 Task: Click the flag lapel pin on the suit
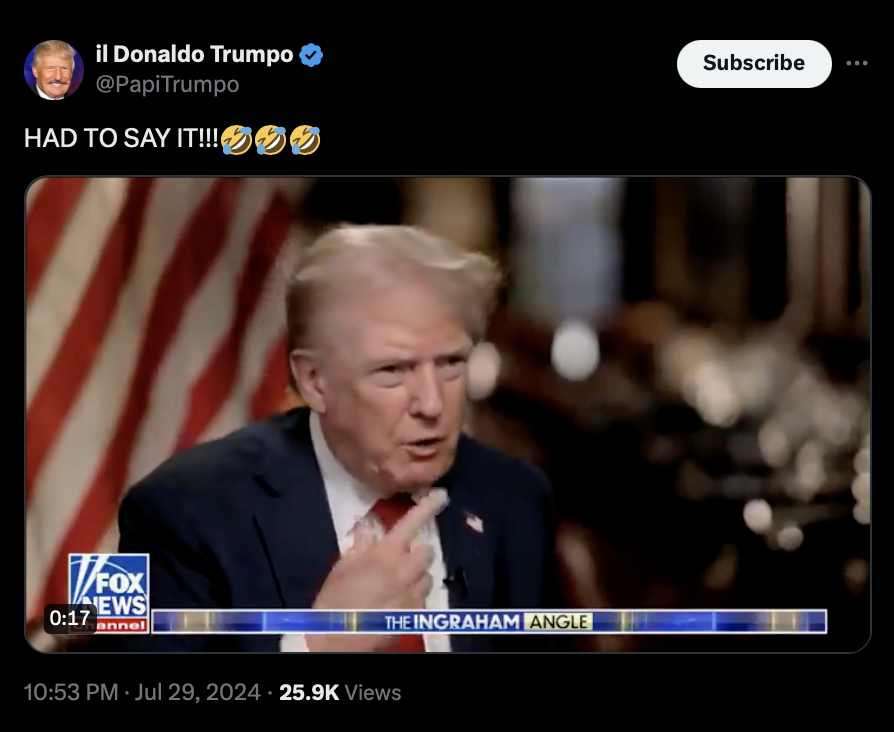pos(473,521)
